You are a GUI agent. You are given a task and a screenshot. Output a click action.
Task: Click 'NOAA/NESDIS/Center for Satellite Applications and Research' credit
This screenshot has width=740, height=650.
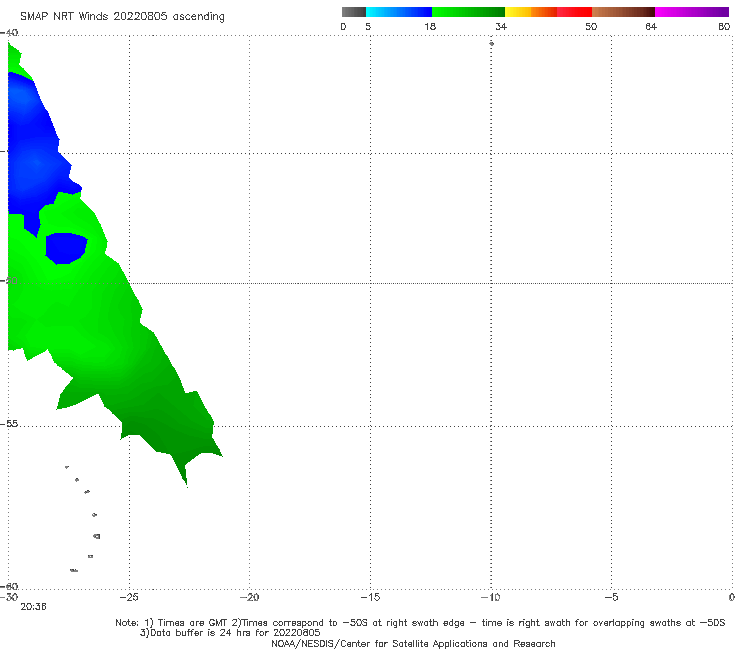pyautogui.click(x=413, y=644)
